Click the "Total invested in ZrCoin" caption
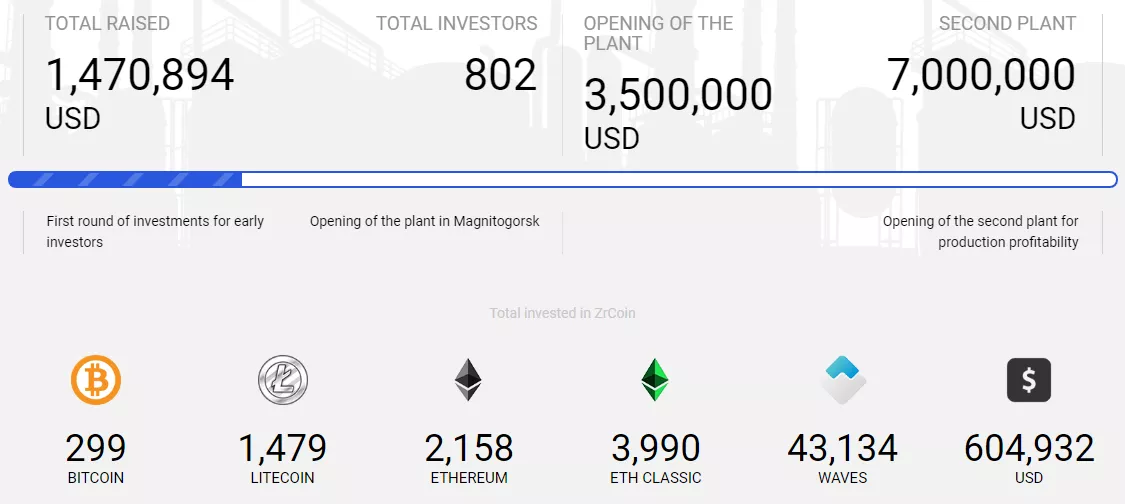This screenshot has height=504, width=1125. 562,313
